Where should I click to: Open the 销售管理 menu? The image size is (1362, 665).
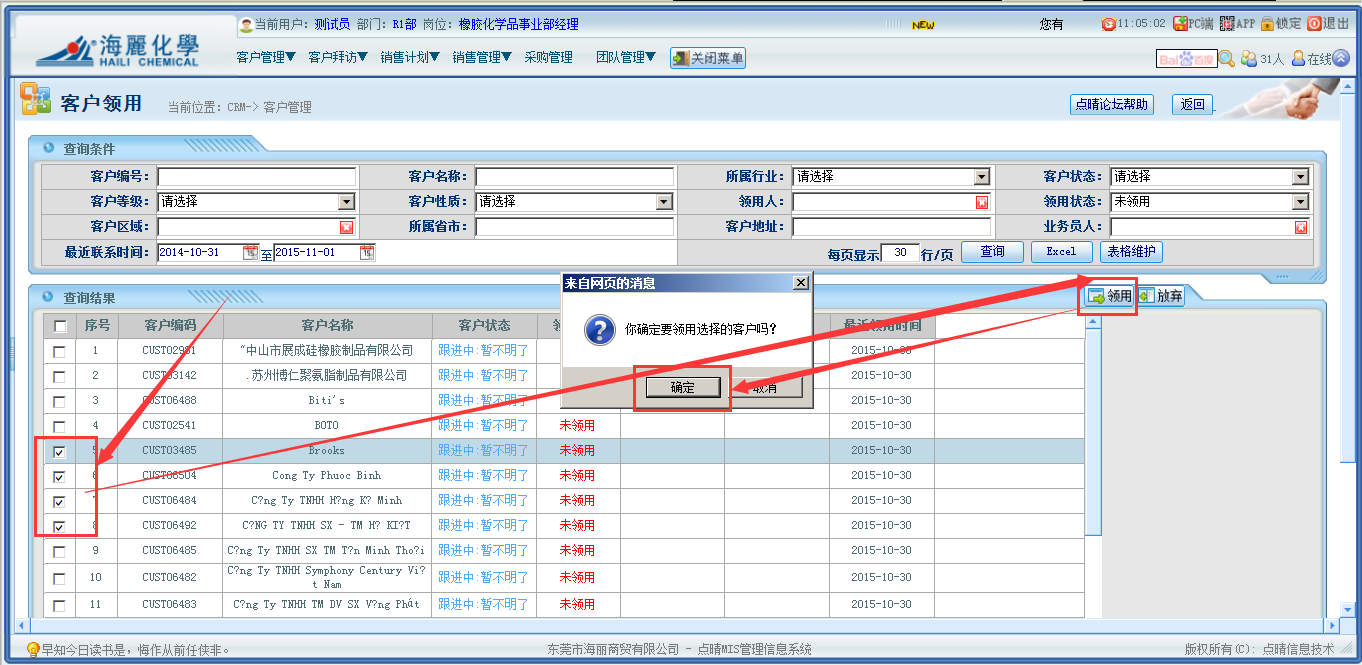(x=482, y=58)
